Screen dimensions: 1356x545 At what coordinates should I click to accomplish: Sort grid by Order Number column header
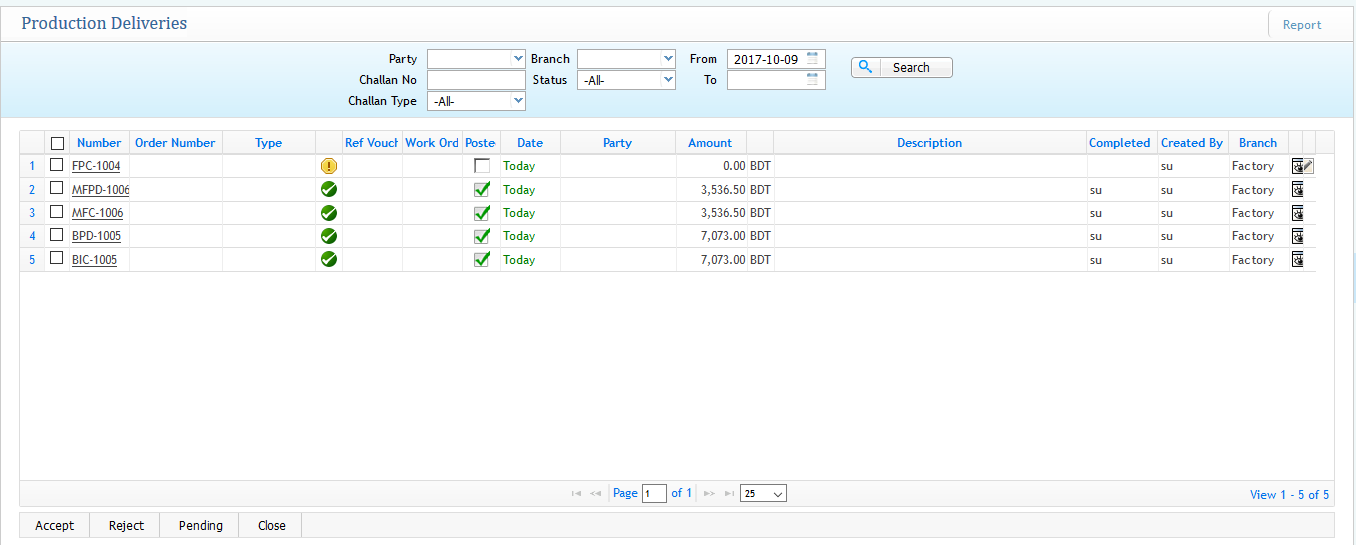[x=175, y=143]
